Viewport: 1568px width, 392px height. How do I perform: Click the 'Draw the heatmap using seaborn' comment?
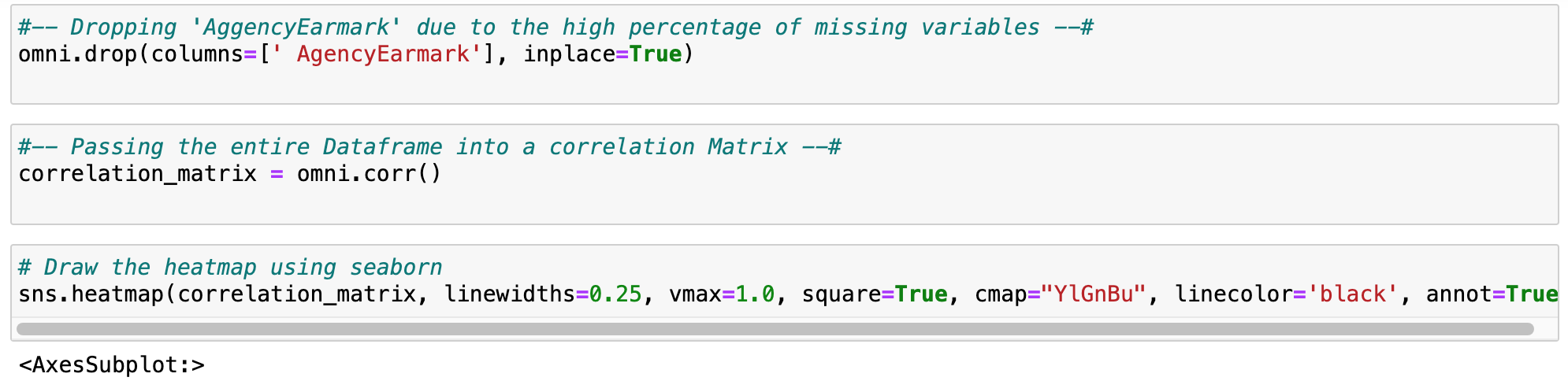(x=230, y=268)
